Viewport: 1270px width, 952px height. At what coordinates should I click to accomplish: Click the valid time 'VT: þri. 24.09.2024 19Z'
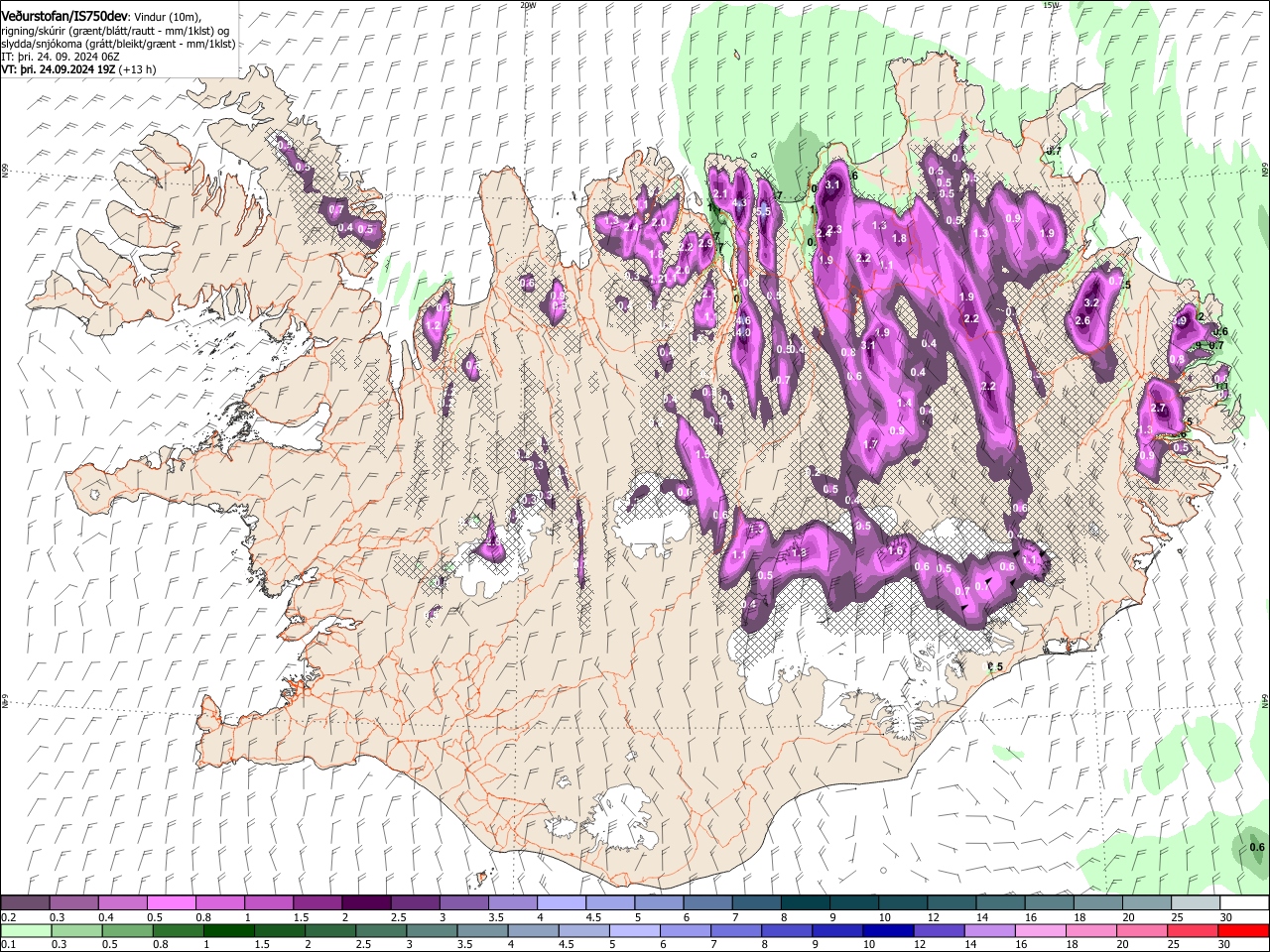point(58,70)
